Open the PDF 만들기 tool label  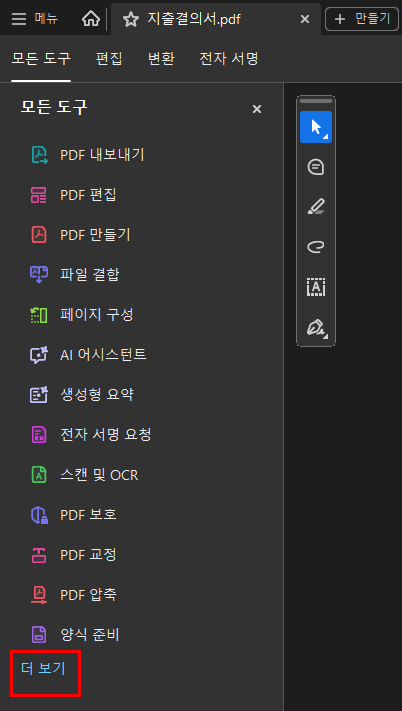95,235
